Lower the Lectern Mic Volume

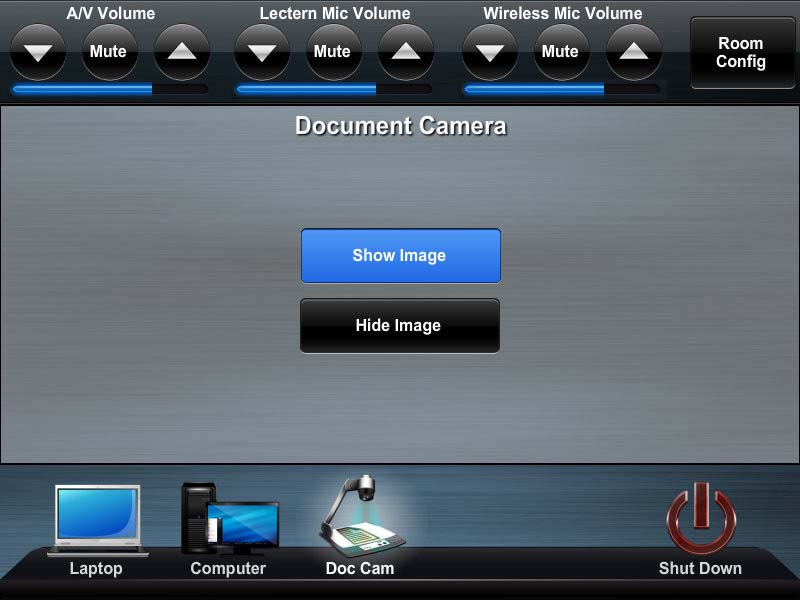click(x=262, y=52)
